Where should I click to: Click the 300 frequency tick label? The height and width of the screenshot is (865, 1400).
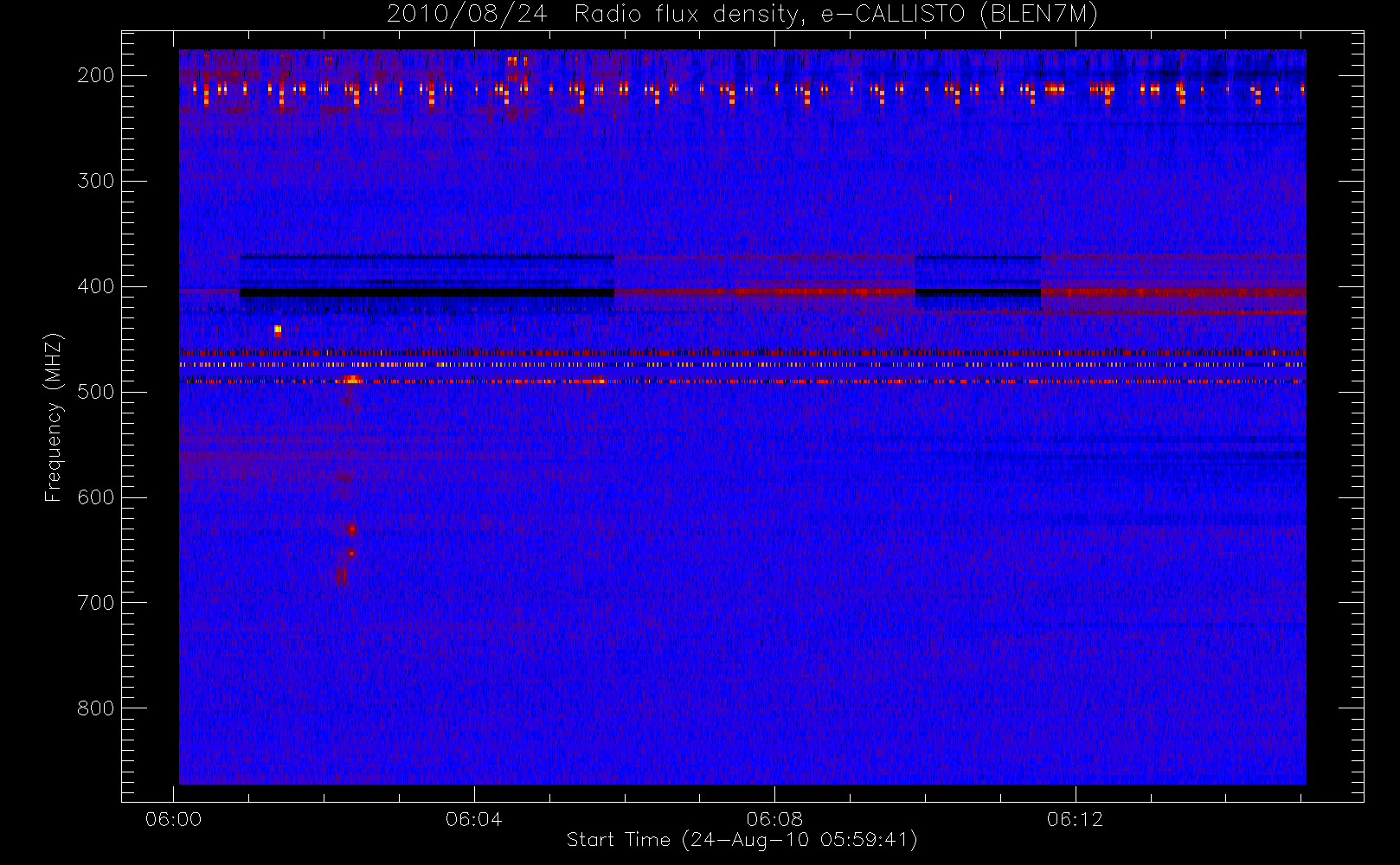(96, 181)
